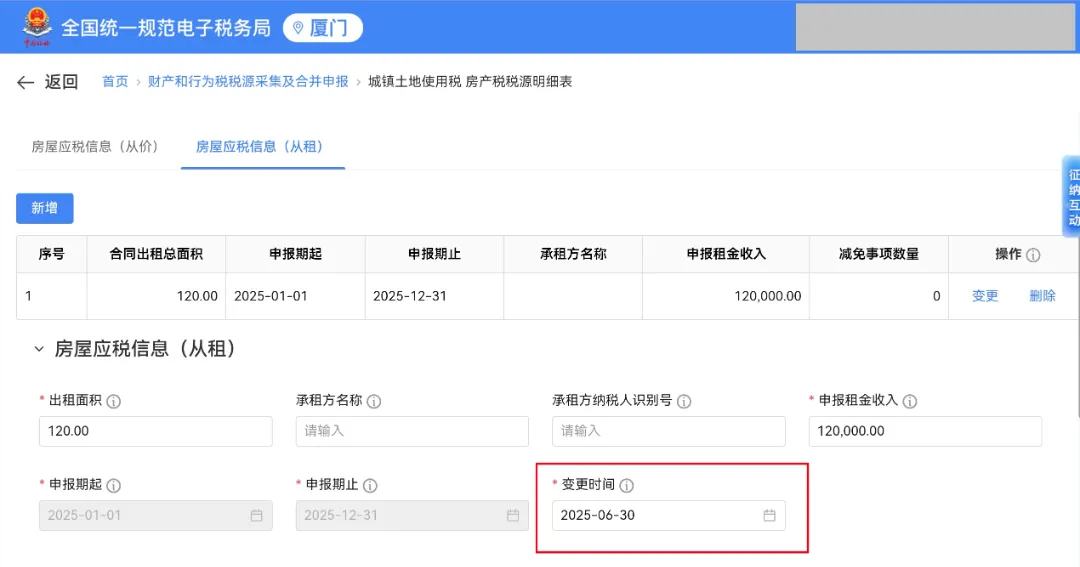This screenshot has width=1080, height=567.
Task: Click info icon beside 申报租金收入 label
Action: 910,401
